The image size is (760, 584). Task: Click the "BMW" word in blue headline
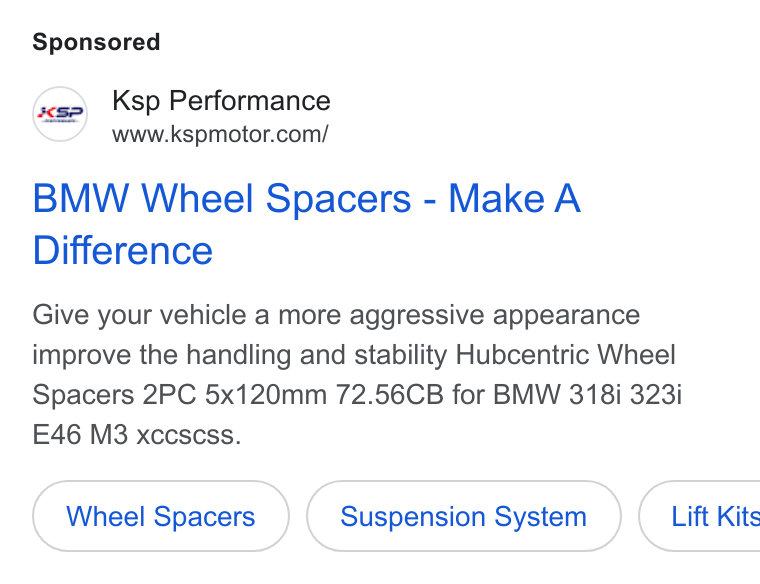81,198
